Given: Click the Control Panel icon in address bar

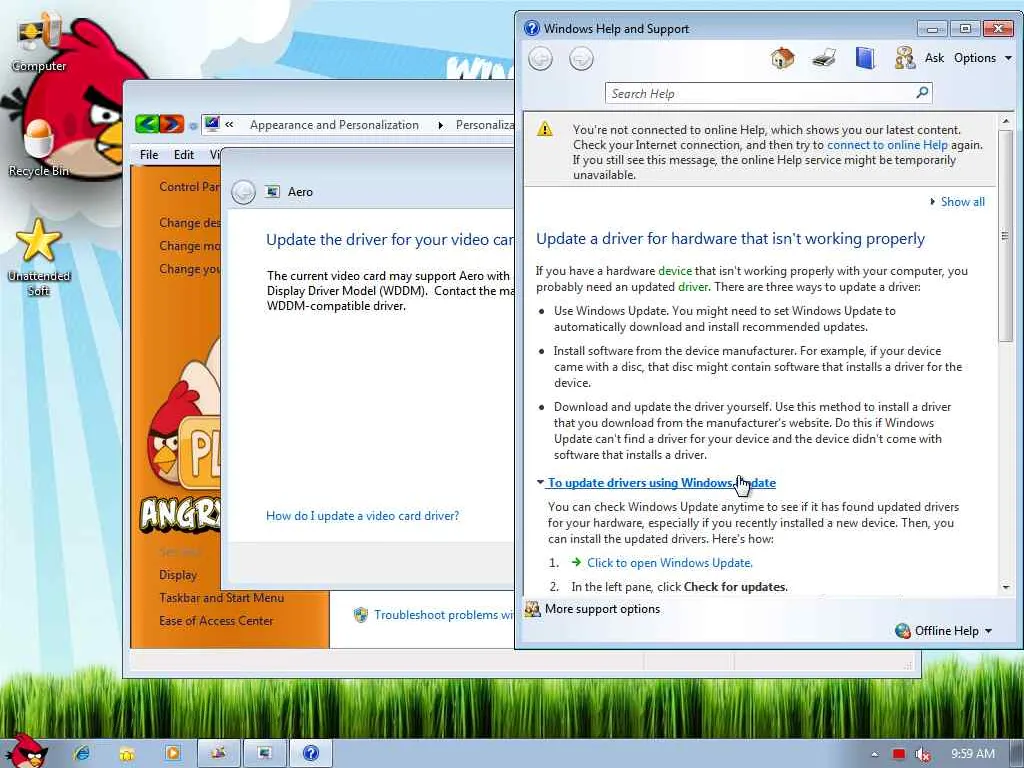Looking at the screenshot, I should coord(212,123).
